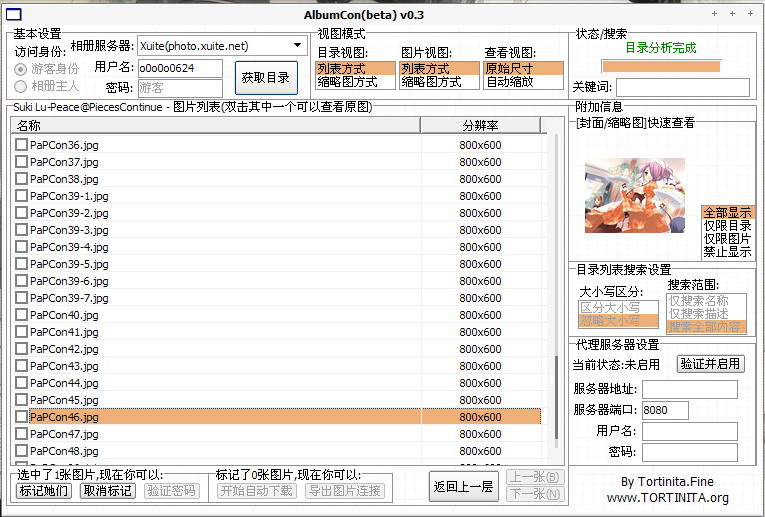Select 仅限图片 in quick view options
This screenshot has height=517, width=765.
click(x=727, y=239)
